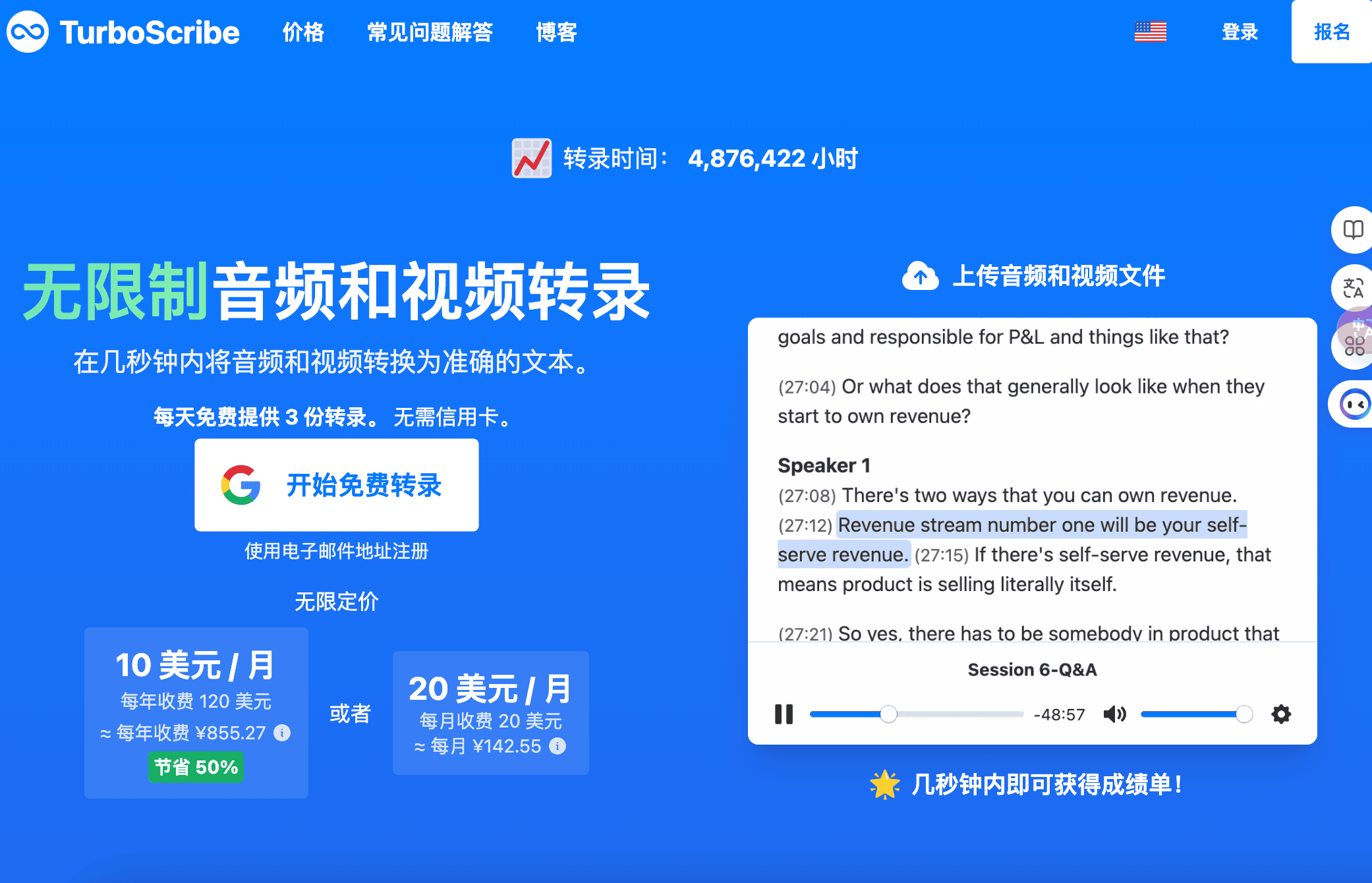Image resolution: width=1372 pixels, height=883 pixels.
Task: Click the translate sidebar icon
Action: (1353, 288)
